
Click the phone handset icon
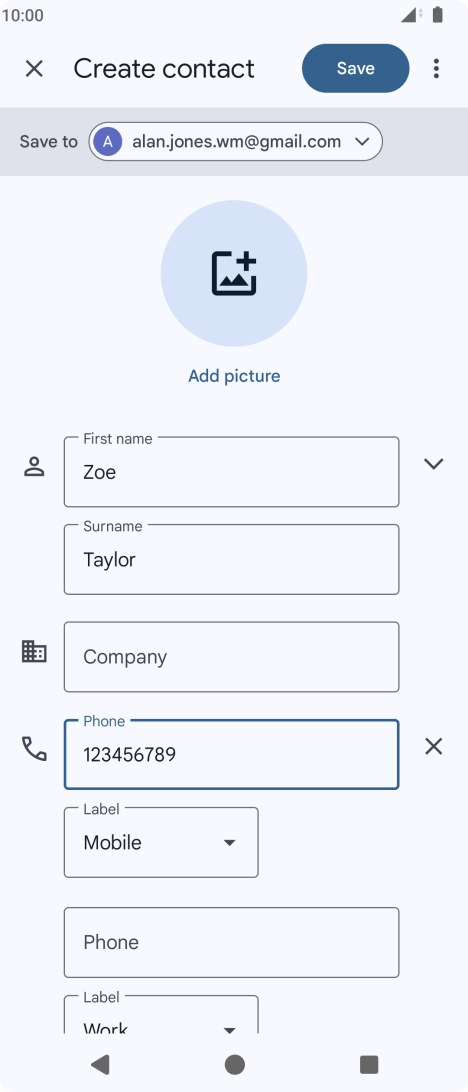coord(34,749)
